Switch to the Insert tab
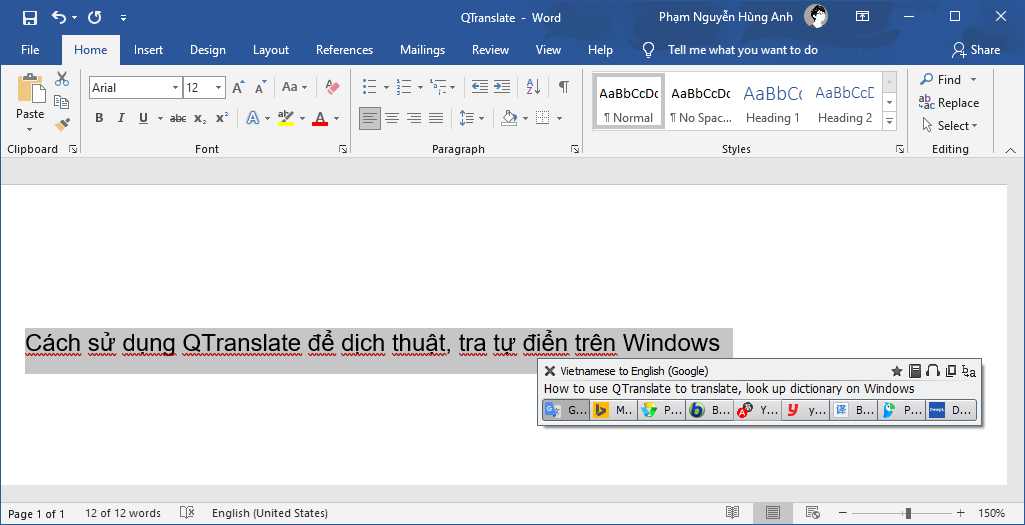Screen dimensions: 1025x525 pos(148,50)
